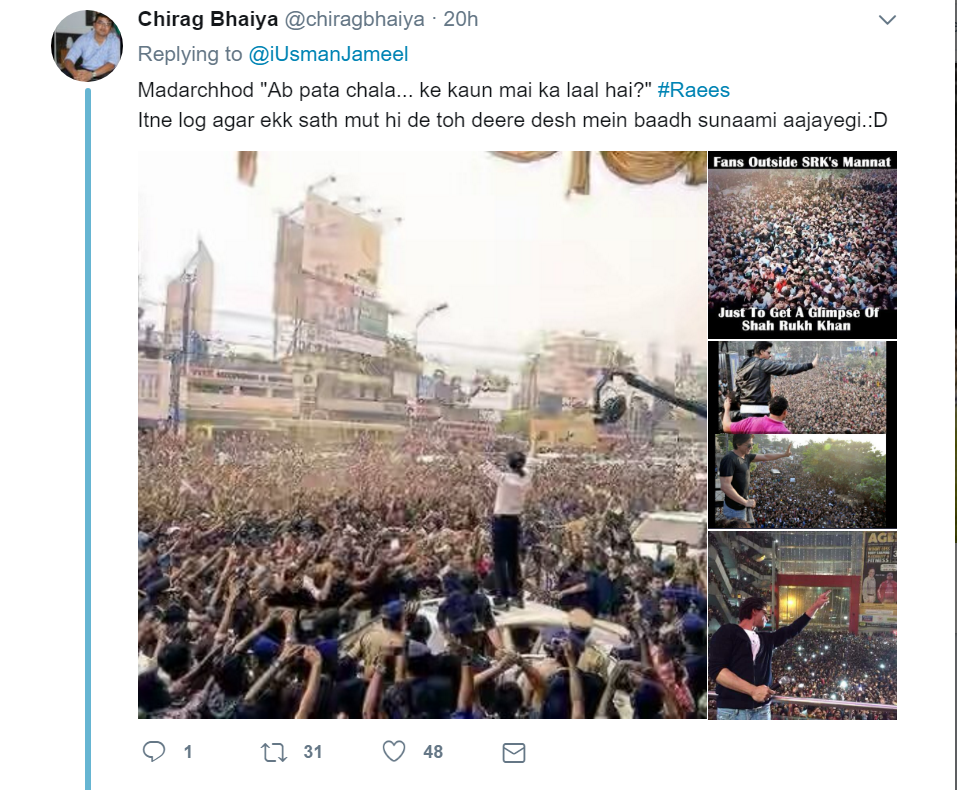Viewport: 957px width, 790px height.
Task: Click the reply speech bubble icon
Action: point(153,751)
